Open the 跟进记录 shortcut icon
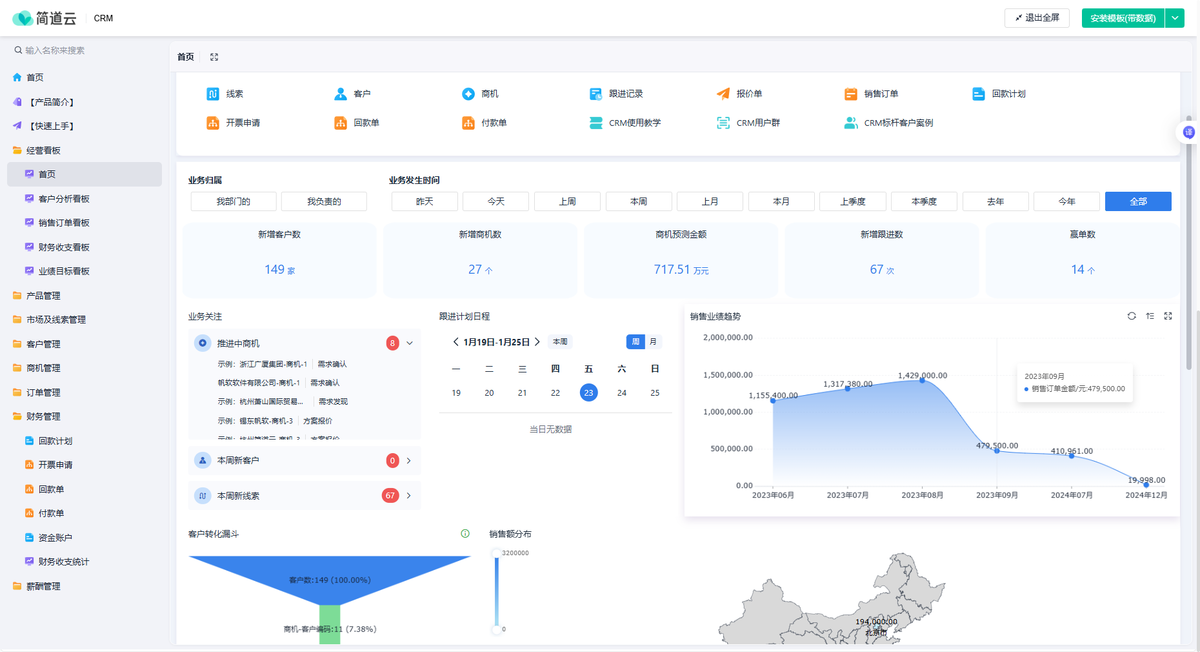This screenshot has height=652, width=1200. 596,94
